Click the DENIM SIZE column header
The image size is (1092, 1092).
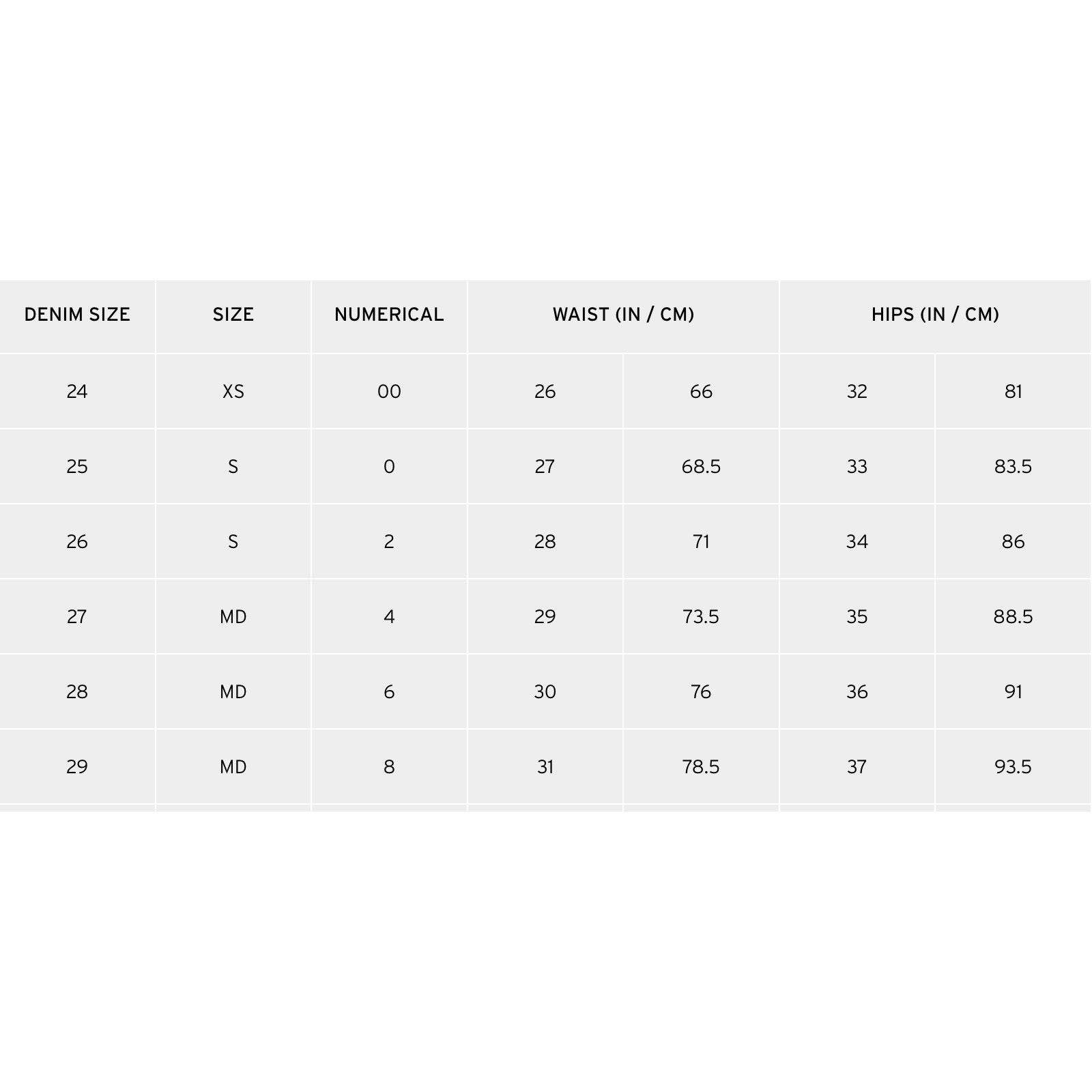tap(77, 315)
